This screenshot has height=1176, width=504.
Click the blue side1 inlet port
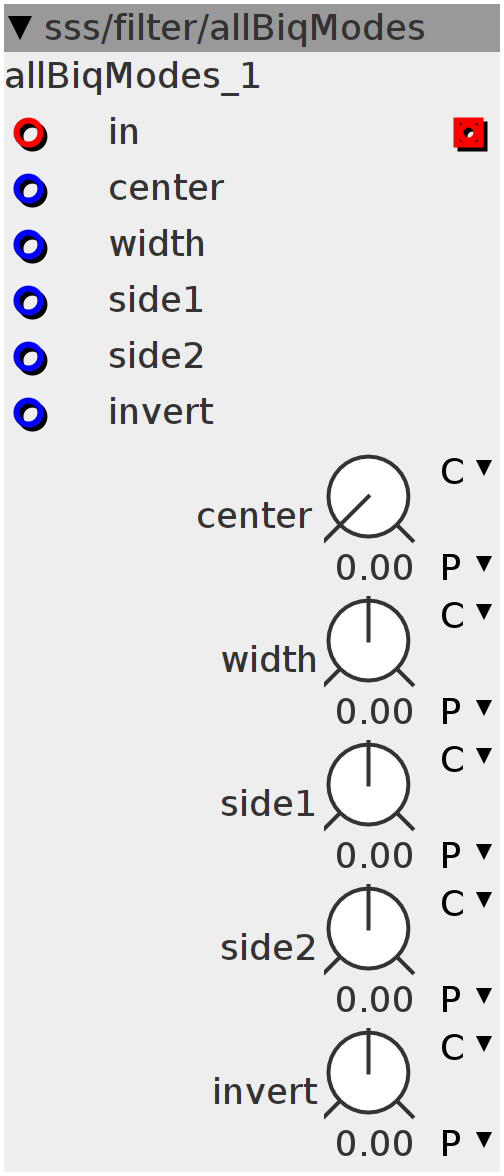pyautogui.click(x=30, y=302)
